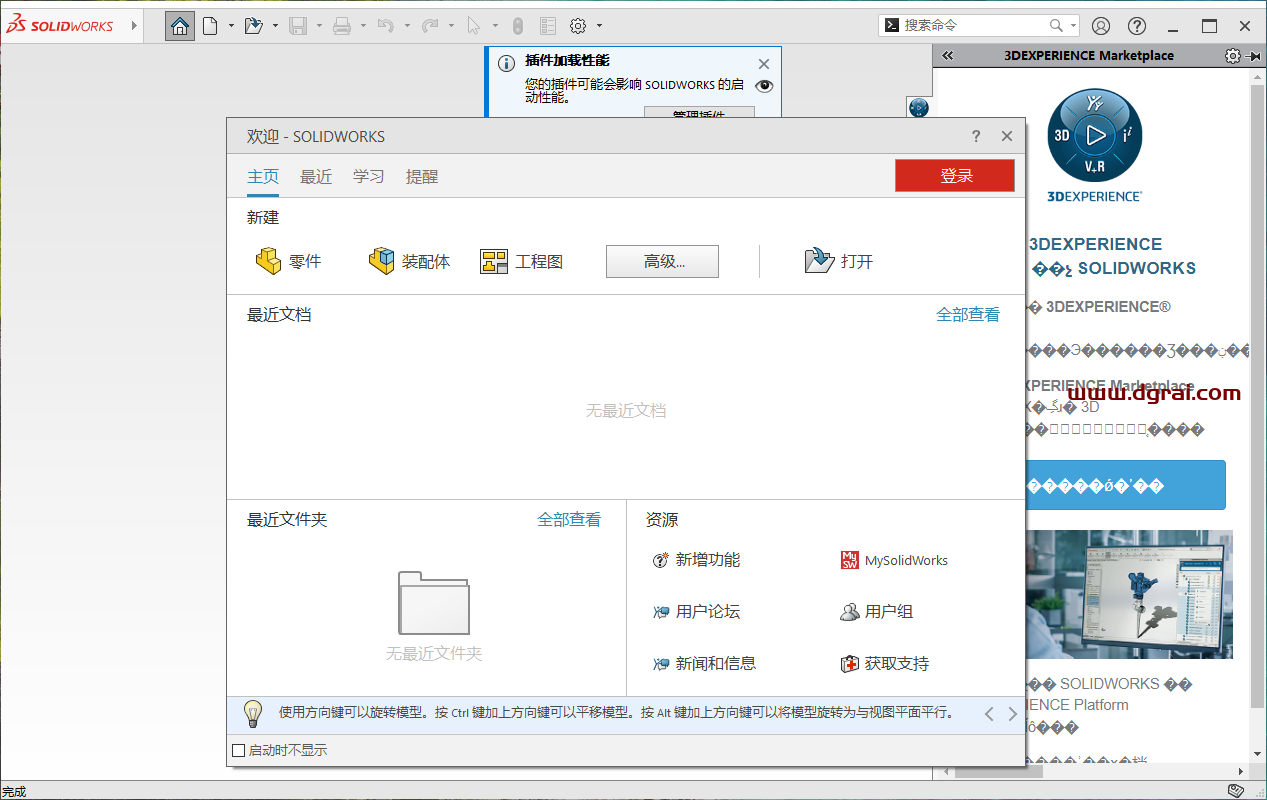Open the MySolidWorks resource link
The height and width of the screenshot is (800, 1267).
coord(895,560)
